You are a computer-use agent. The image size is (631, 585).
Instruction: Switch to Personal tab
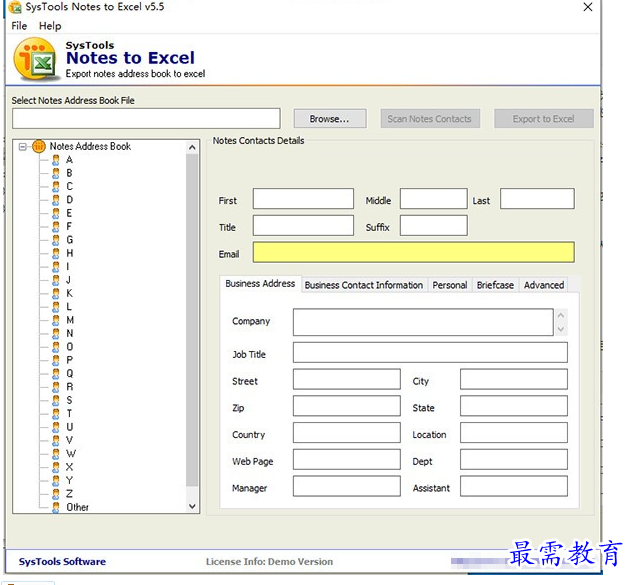450,285
